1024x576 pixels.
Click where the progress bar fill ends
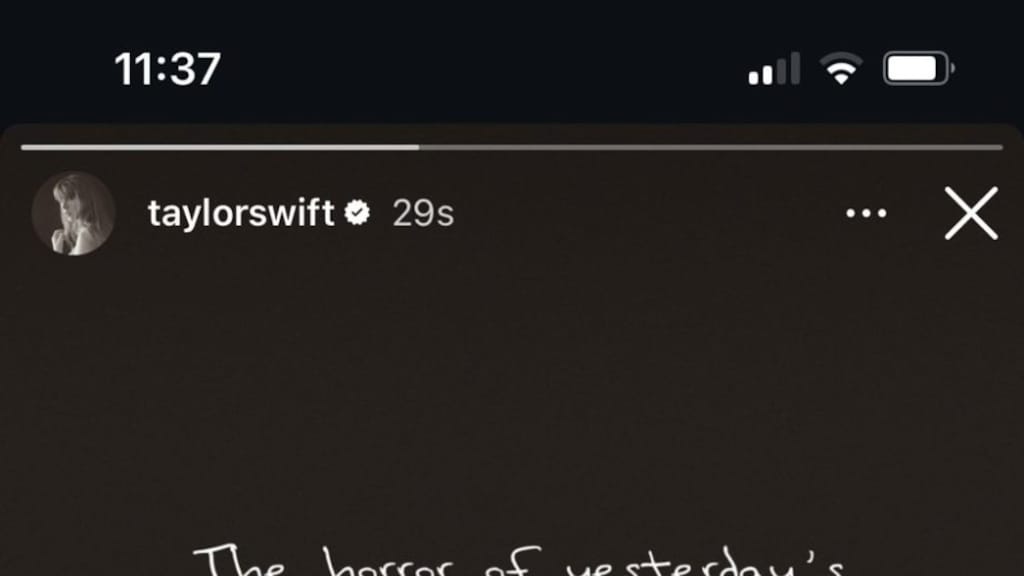(419, 148)
